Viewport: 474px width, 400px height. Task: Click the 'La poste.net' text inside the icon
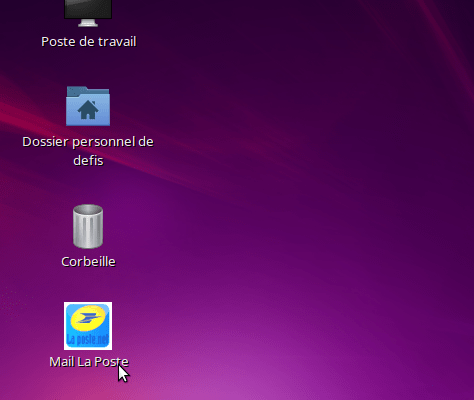pos(88,339)
